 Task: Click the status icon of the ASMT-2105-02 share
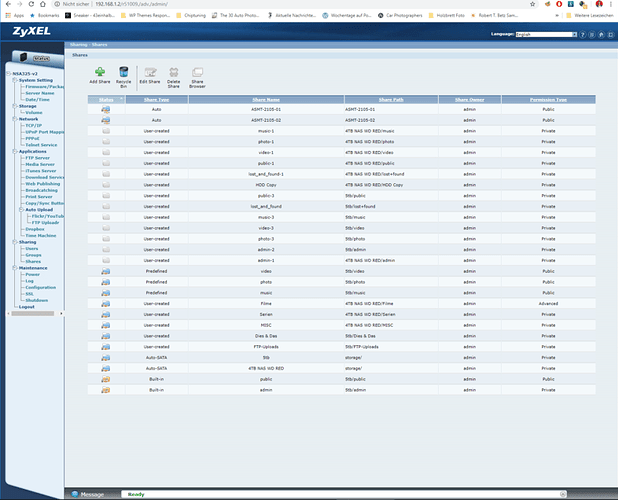(106, 120)
